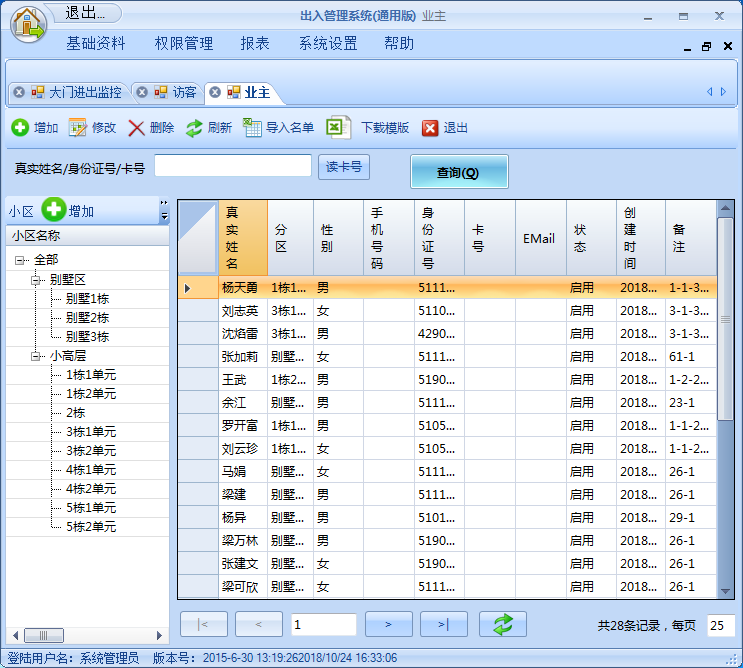Select the 3栋1单元 tree item
Image resolution: width=743 pixels, height=668 pixels.
click(90, 432)
